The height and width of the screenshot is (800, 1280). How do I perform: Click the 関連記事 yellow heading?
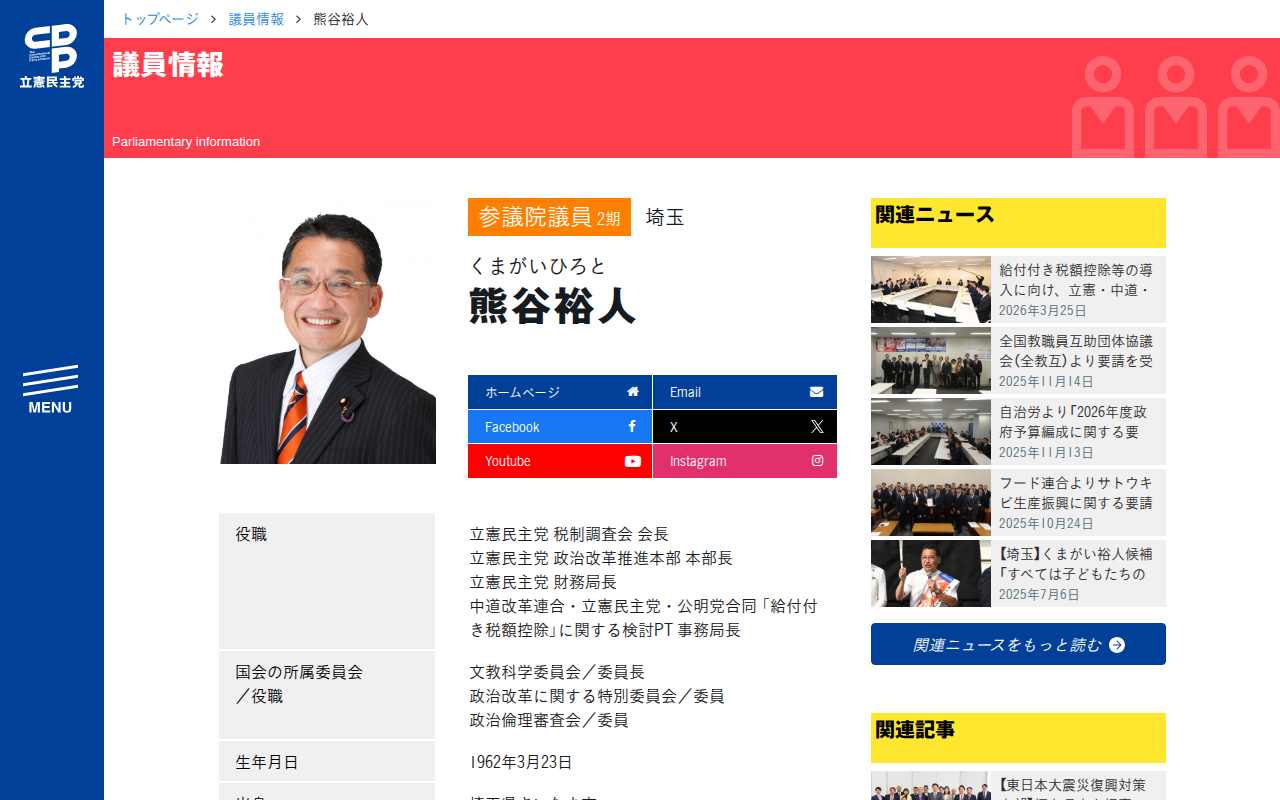[1018, 738]
